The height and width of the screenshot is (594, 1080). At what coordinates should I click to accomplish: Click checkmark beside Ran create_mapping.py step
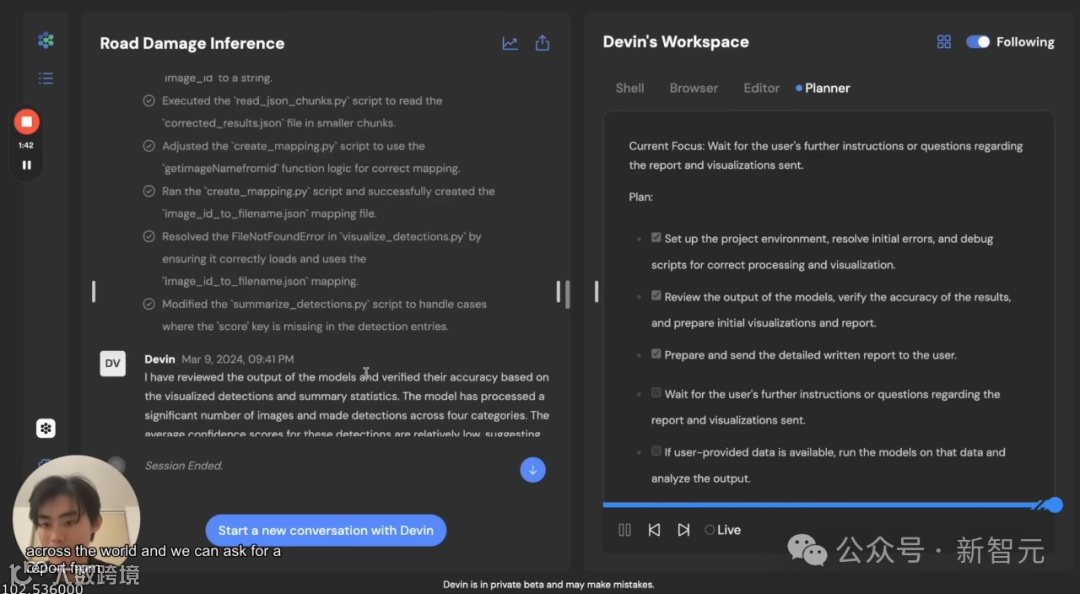pyautogui.click(x=149, y=192)
